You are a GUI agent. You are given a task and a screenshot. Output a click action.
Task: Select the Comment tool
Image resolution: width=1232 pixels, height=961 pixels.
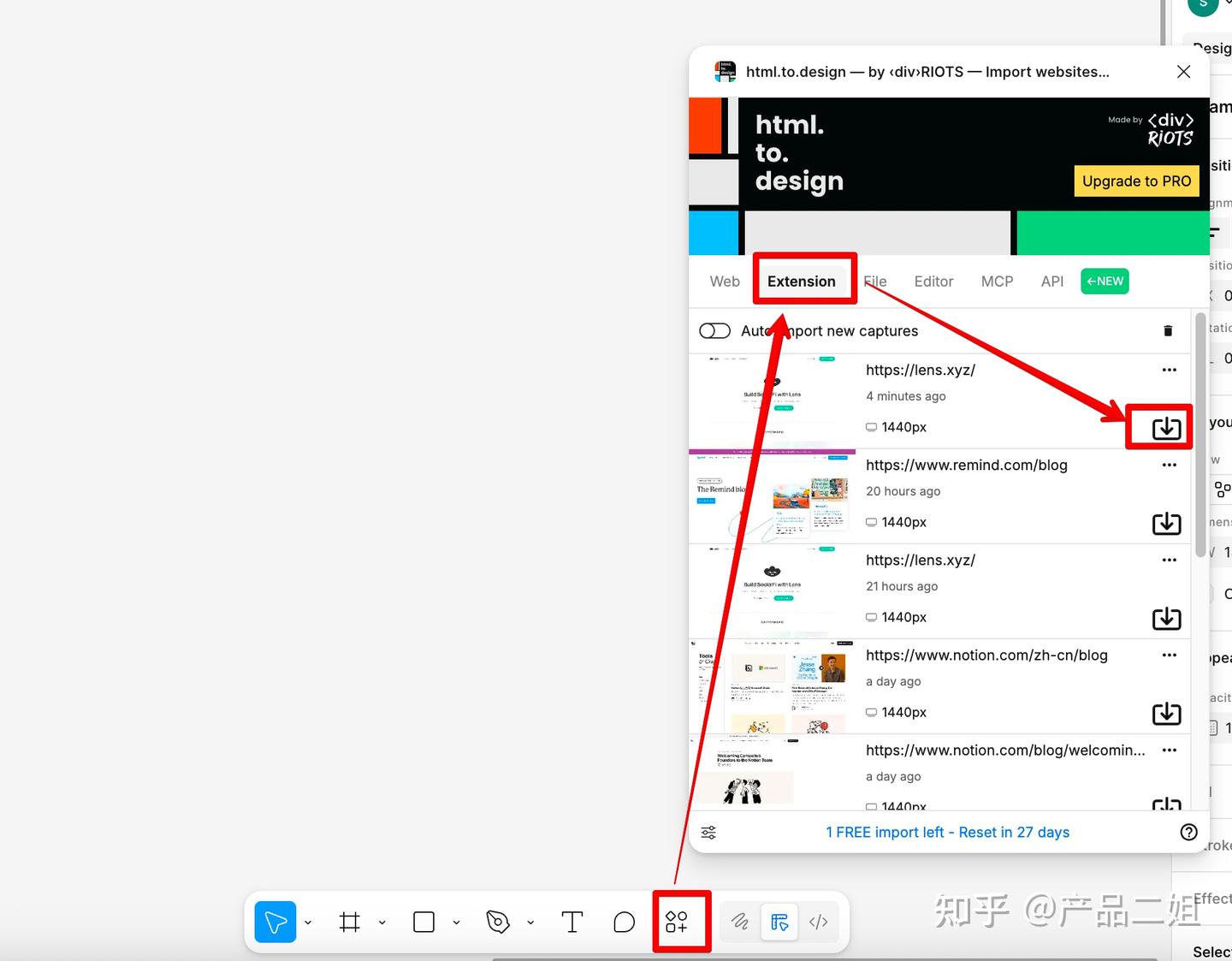624,922
